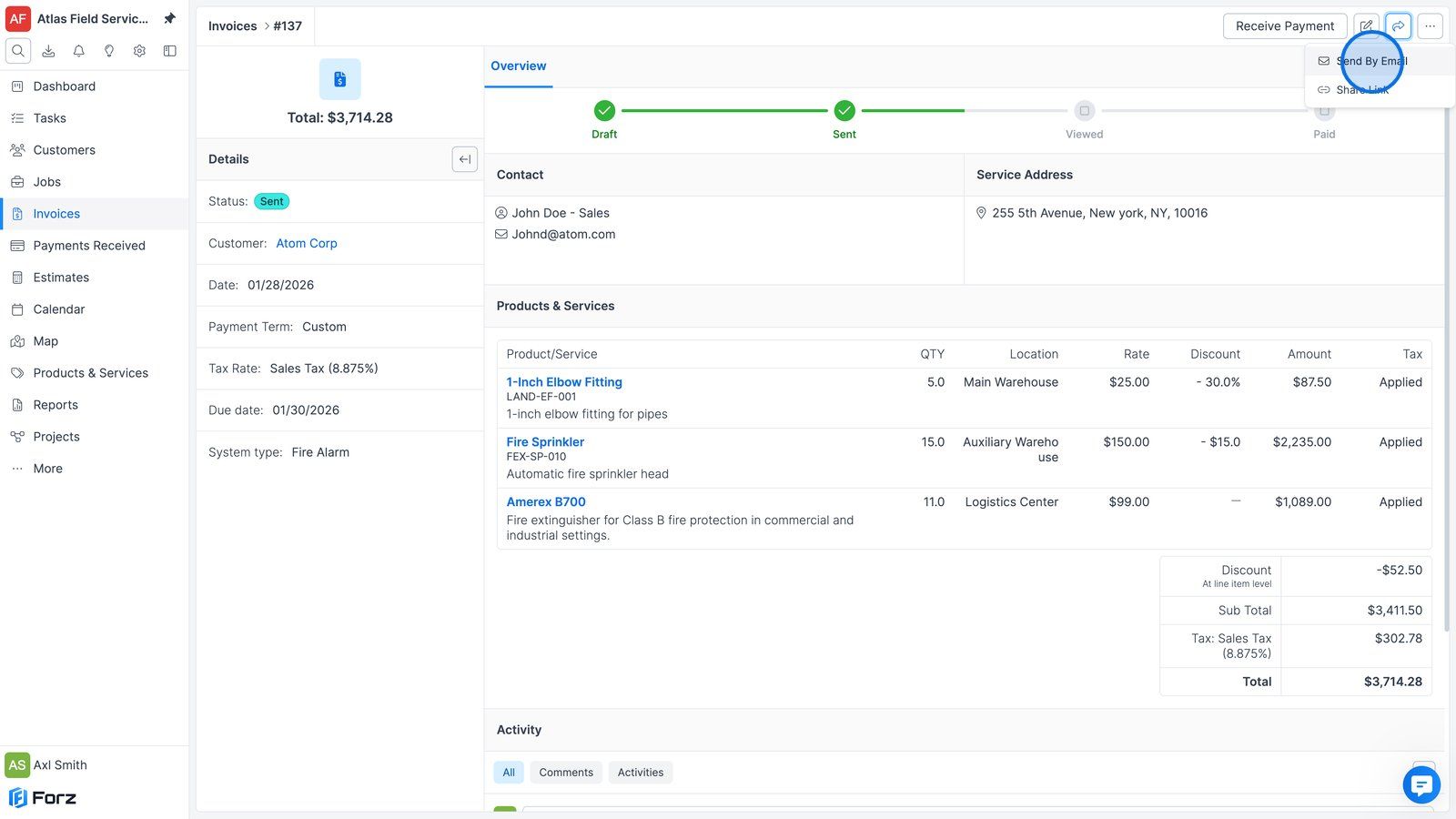Screen dimensions: 1456x819
Task: Open the settings gear icon
Action: pyautogui.click(x=139, y=51)
